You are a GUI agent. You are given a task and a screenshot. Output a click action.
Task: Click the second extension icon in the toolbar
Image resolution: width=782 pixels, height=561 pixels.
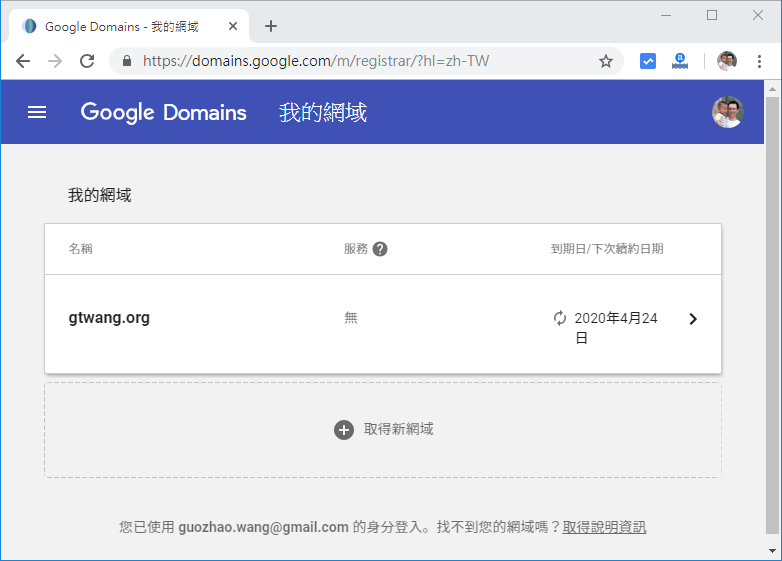tap(680, 61)
